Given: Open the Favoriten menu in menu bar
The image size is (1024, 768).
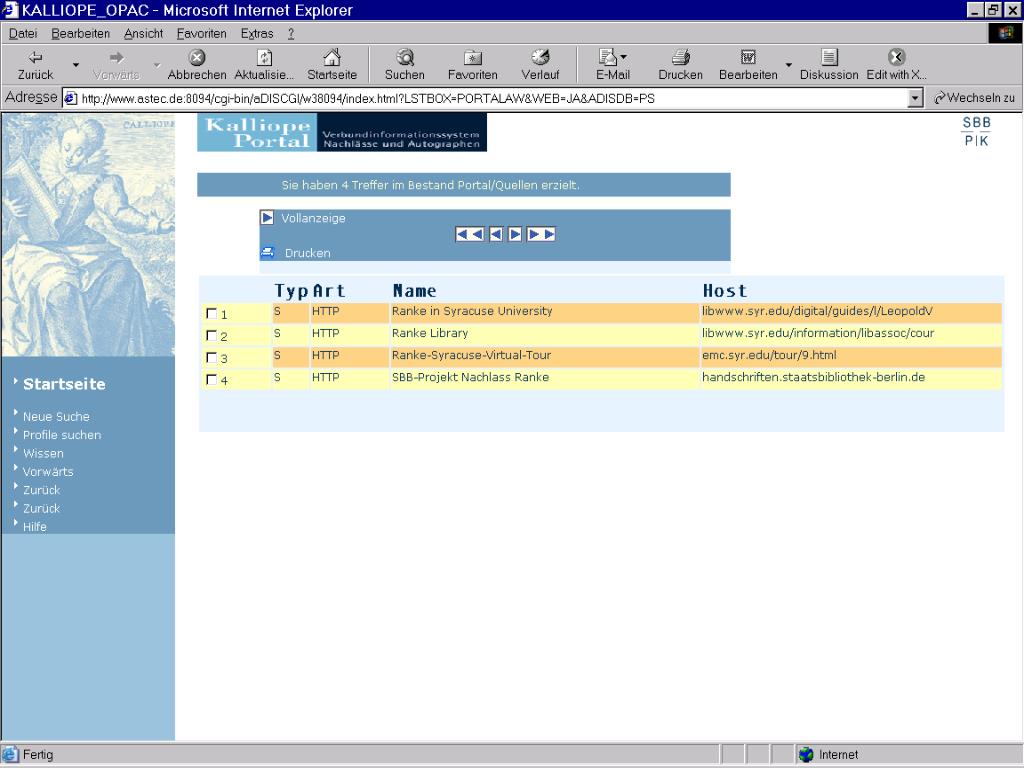Looking at the screenshot, I should (x=201, y=33).
